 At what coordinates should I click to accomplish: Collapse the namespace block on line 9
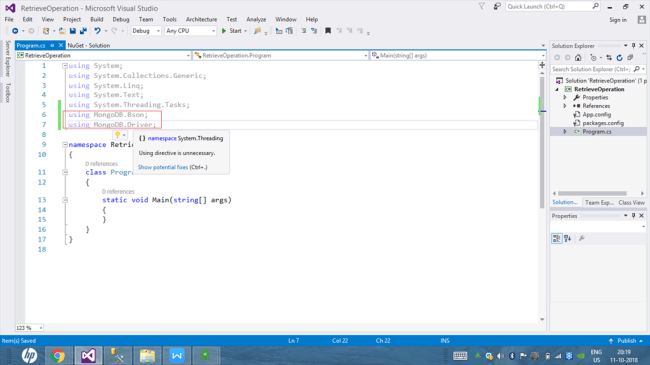tap(65, 145)
